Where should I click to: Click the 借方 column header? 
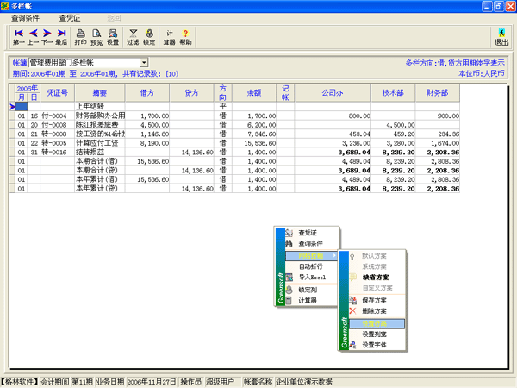tap(147, 93)
